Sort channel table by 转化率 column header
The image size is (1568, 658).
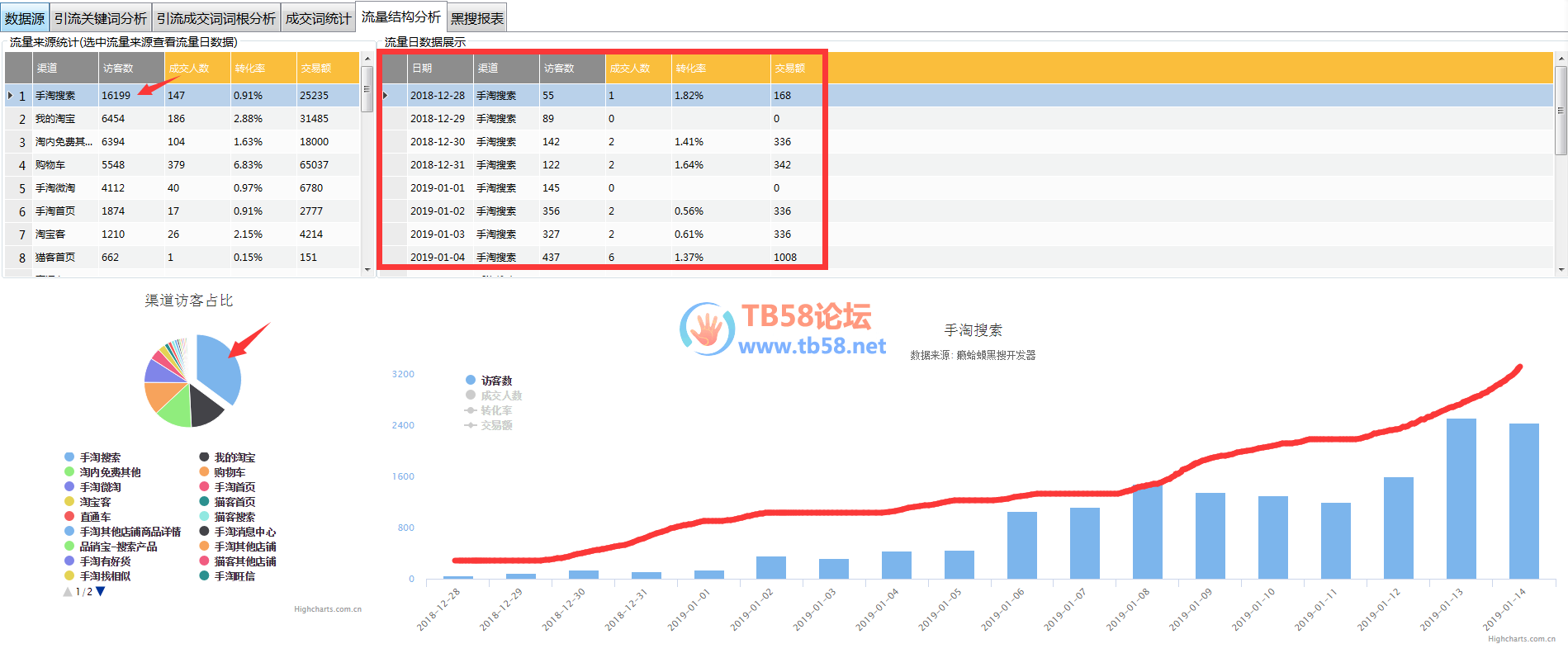(263, 68)
